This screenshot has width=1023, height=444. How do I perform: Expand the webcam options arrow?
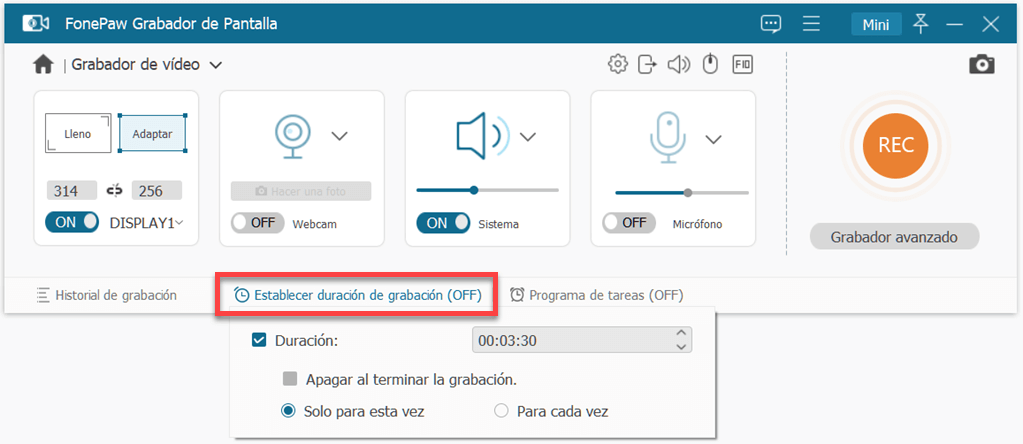coord(339,136)
